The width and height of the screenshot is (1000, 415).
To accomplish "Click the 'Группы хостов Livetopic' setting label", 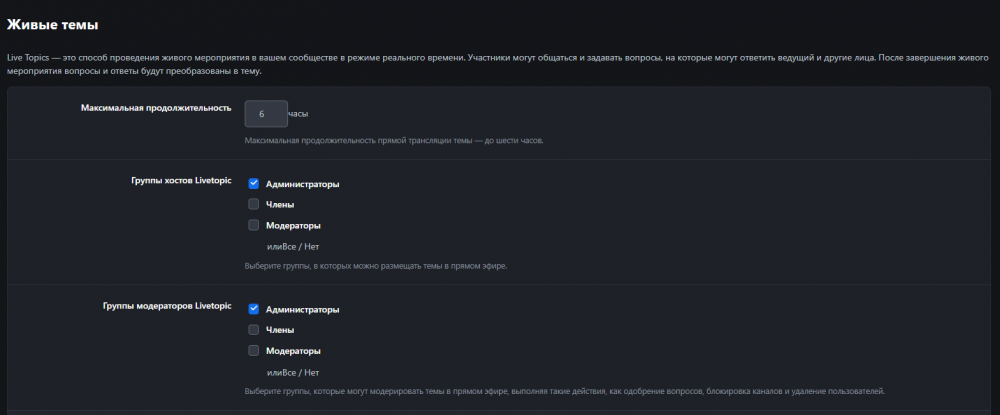I will (x=181, y=181).
